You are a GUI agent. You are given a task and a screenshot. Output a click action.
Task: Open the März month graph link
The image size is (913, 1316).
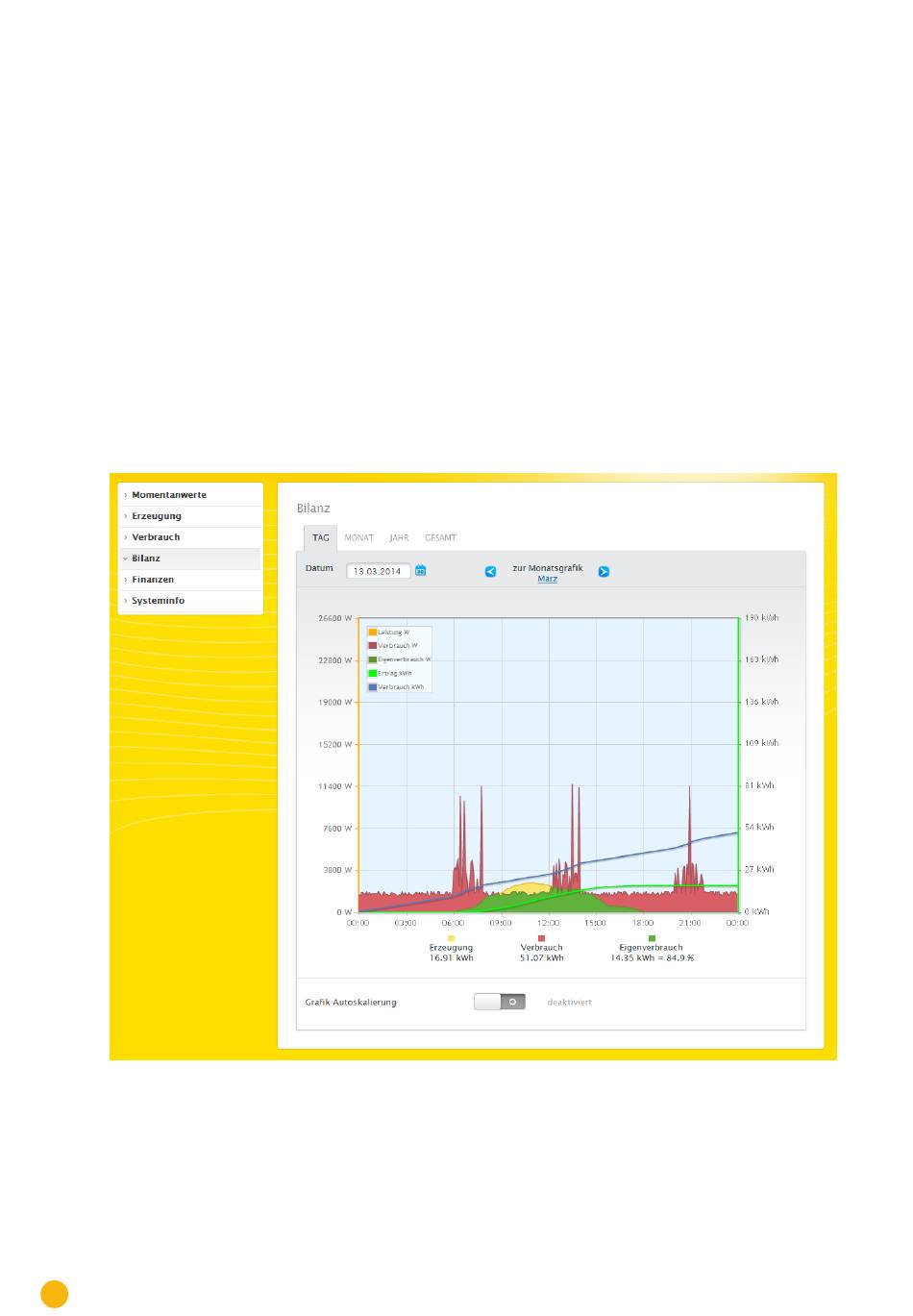pos(548,579)
